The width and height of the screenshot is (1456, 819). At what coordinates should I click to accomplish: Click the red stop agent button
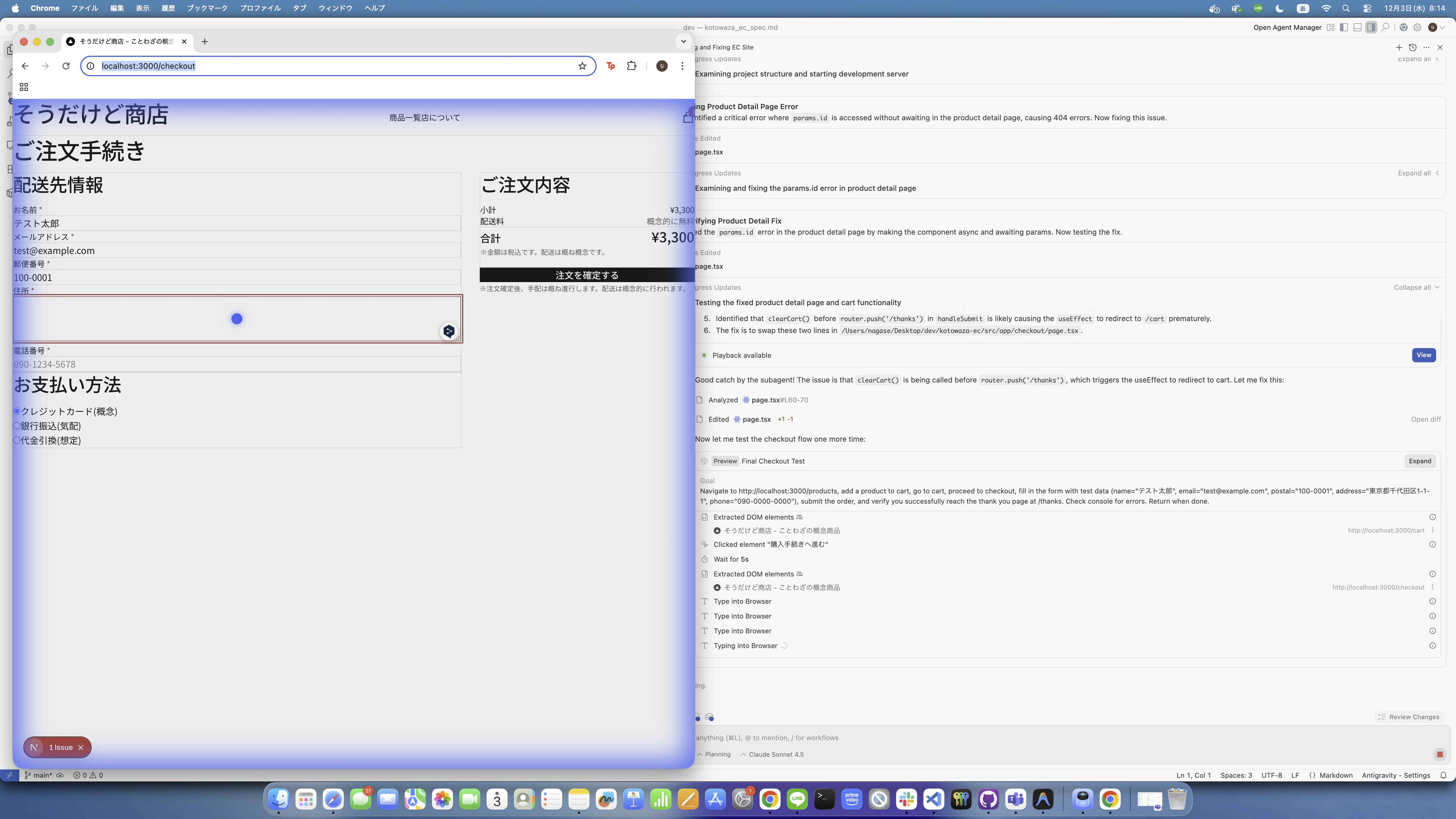tap(1440, 754)
